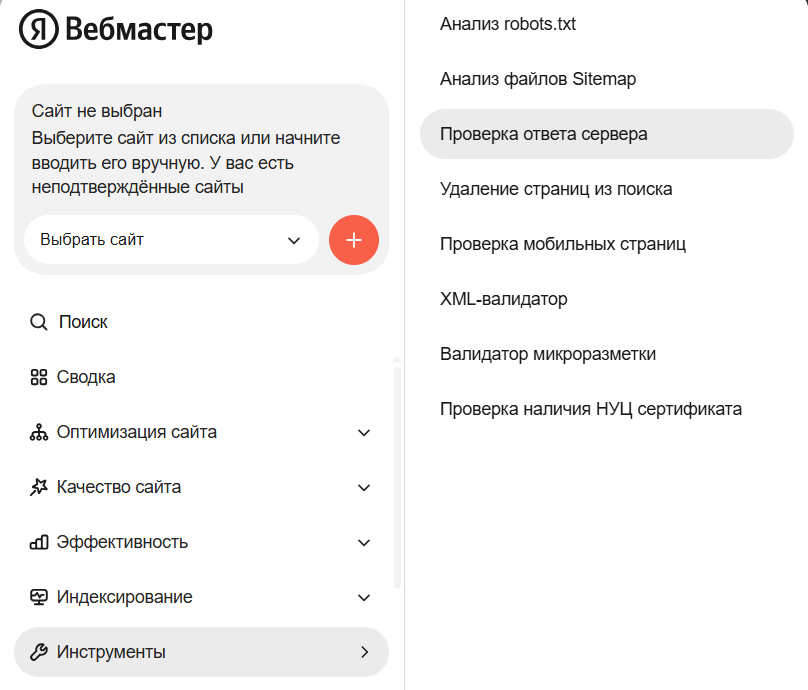This screenshot has width=808, height=690.
Task: Click the sidebar vertical scrollbar
Action: tap(397, 477)
